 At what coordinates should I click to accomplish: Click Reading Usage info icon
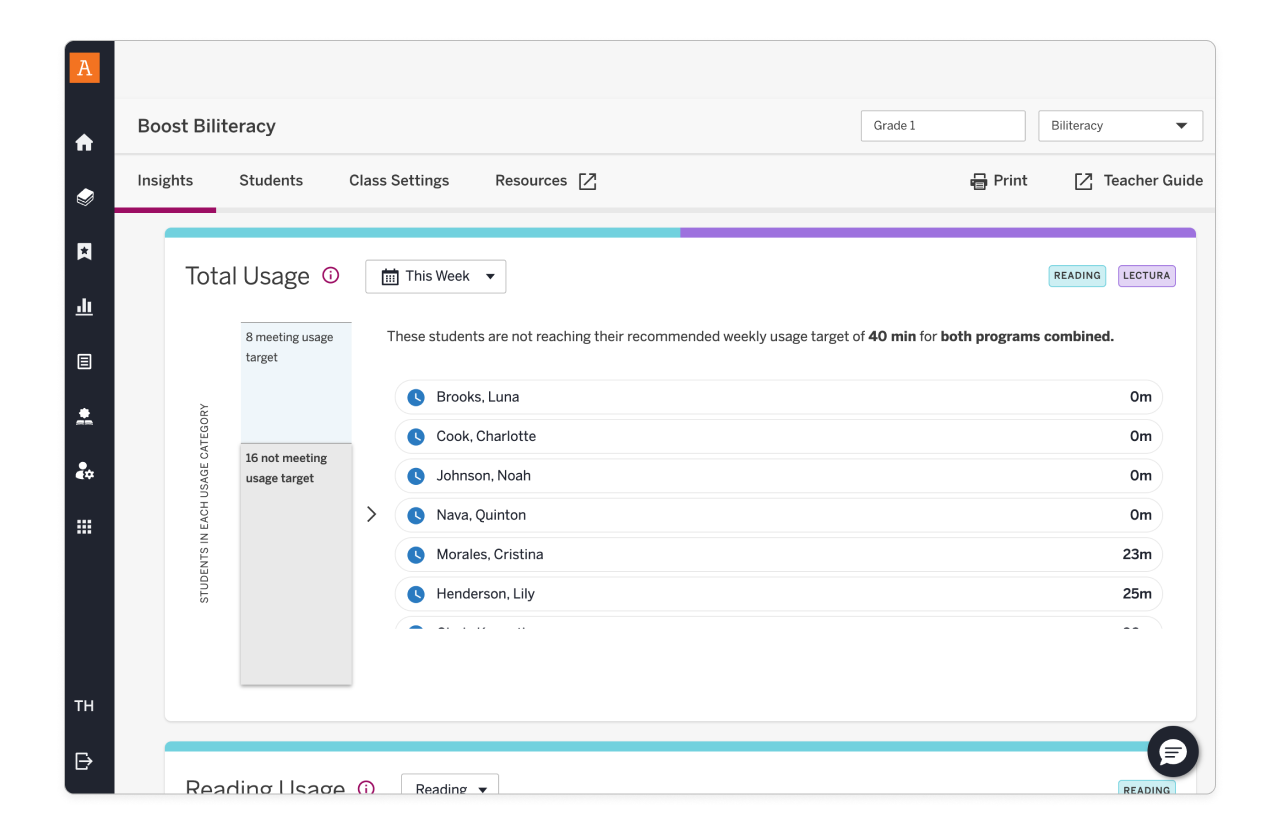coord(366,788)
